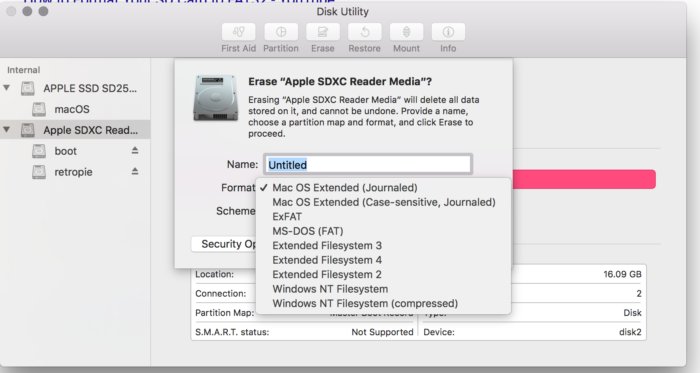This screenshot has height=373, width=700.
Task: Click the Erase toolbar icon
Action: tap(322, 32)
